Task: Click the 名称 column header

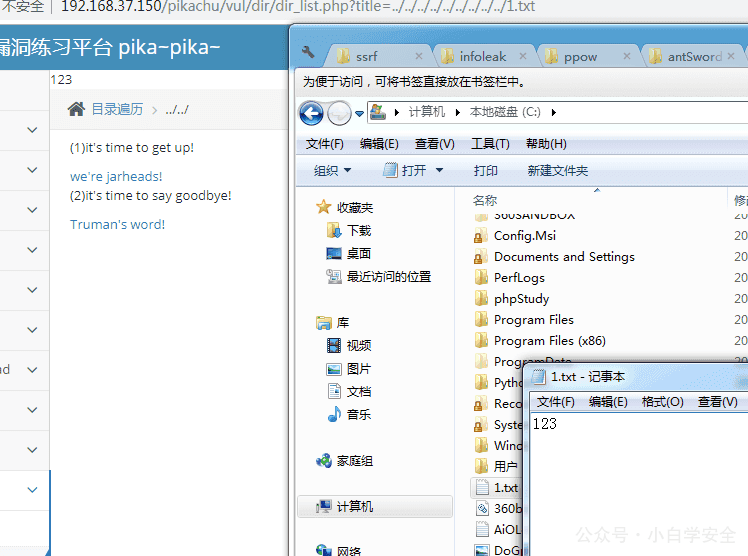Action: tap(485, 200)
